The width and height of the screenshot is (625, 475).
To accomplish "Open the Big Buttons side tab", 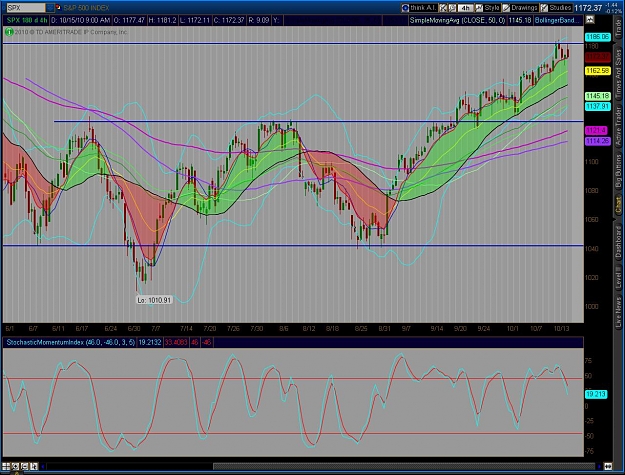I will (618, 171).
